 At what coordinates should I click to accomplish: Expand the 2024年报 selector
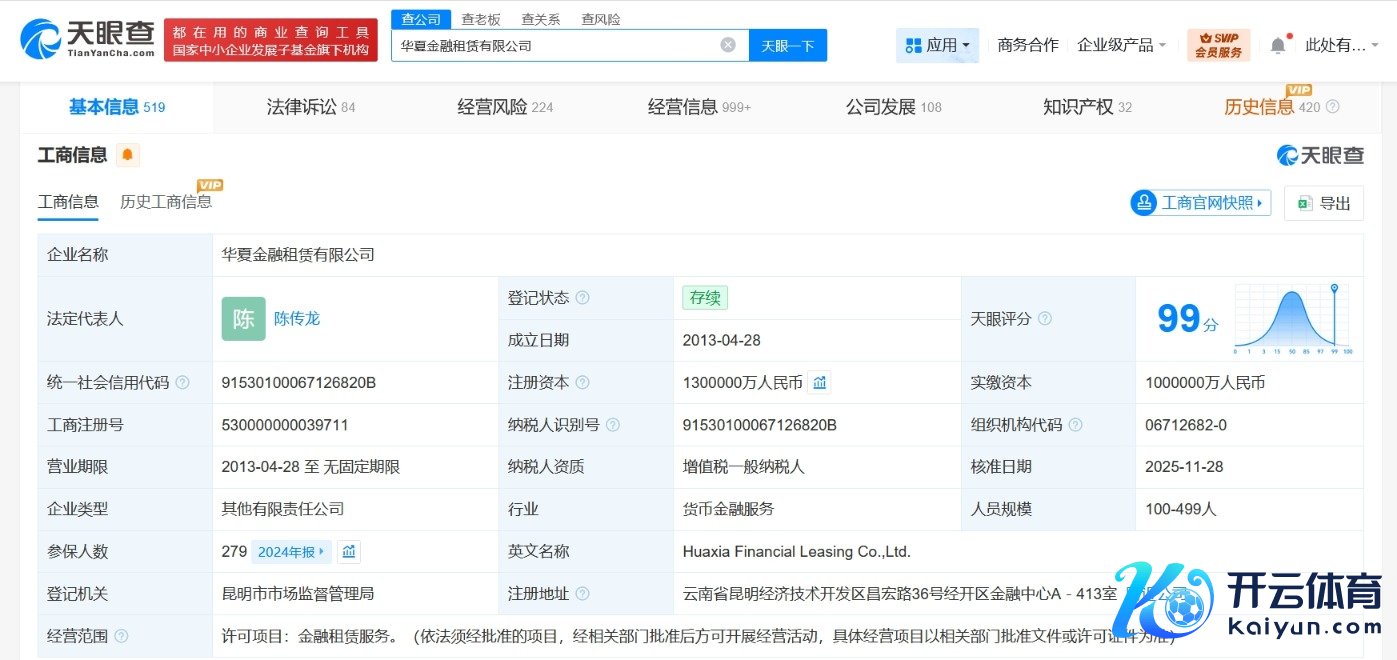[291, 552]
